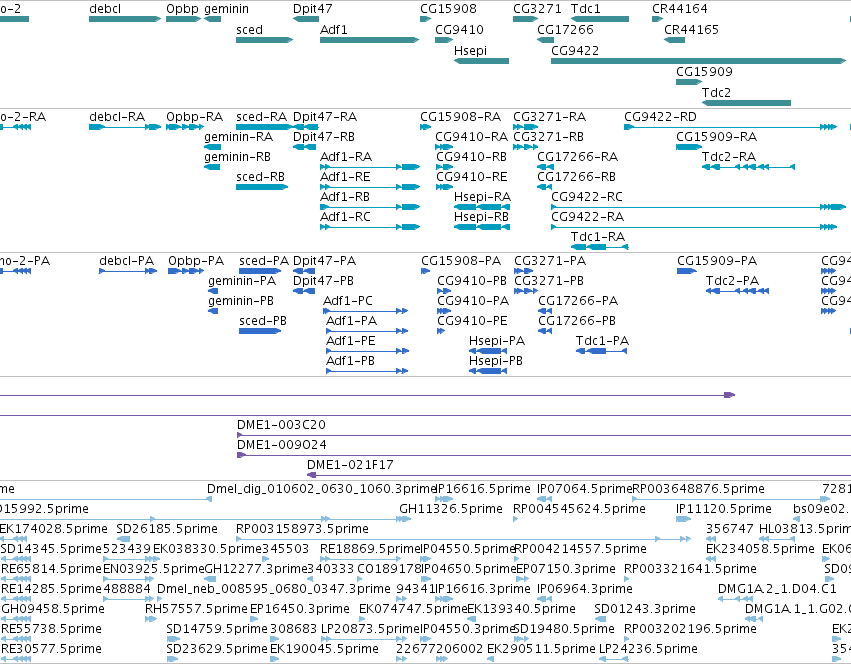The width and height of the screenshot is (851, 664).
Task: Click the debcl gene bar
Action: click(x=125, y=19)
